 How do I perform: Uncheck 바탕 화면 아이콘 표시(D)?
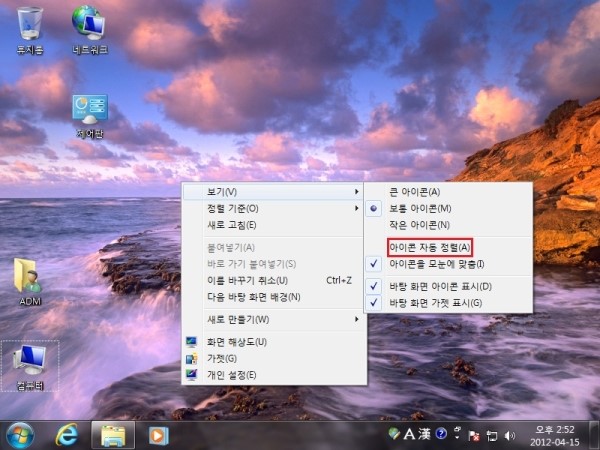(x=440, y=286)
